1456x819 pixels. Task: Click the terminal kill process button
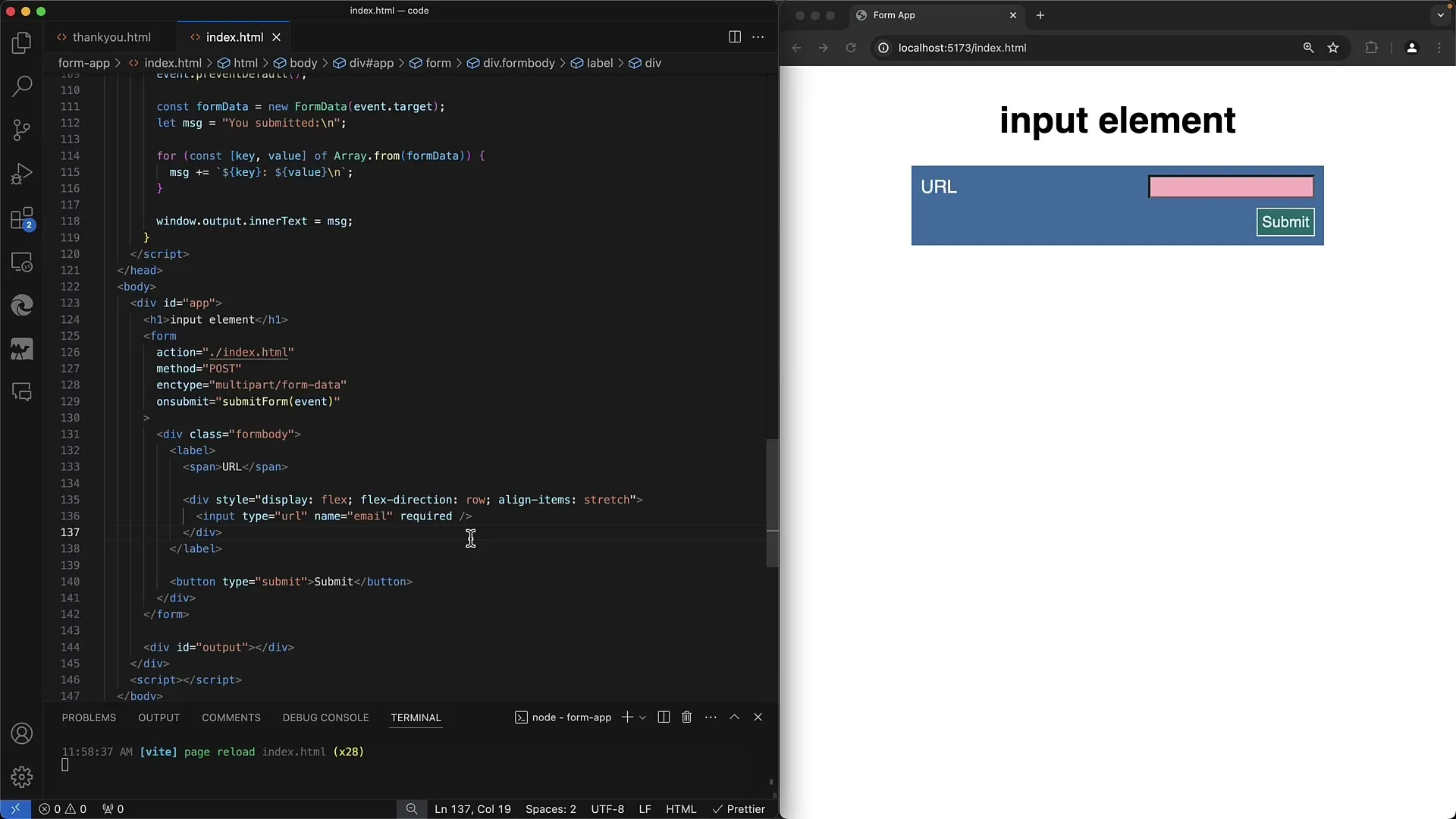[687, 717]
